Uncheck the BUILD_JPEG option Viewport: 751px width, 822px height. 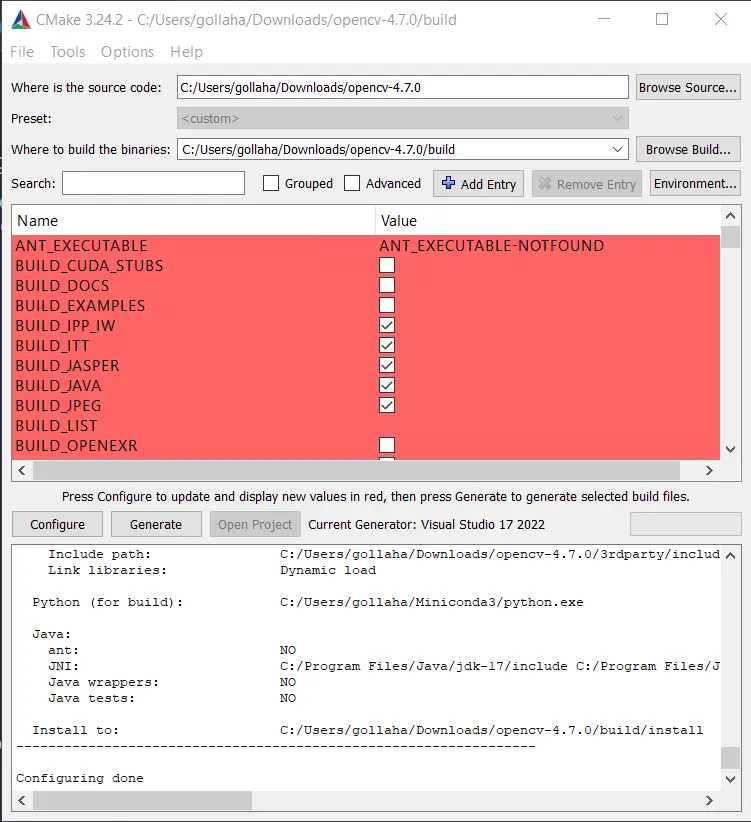(x=387, y=405)
